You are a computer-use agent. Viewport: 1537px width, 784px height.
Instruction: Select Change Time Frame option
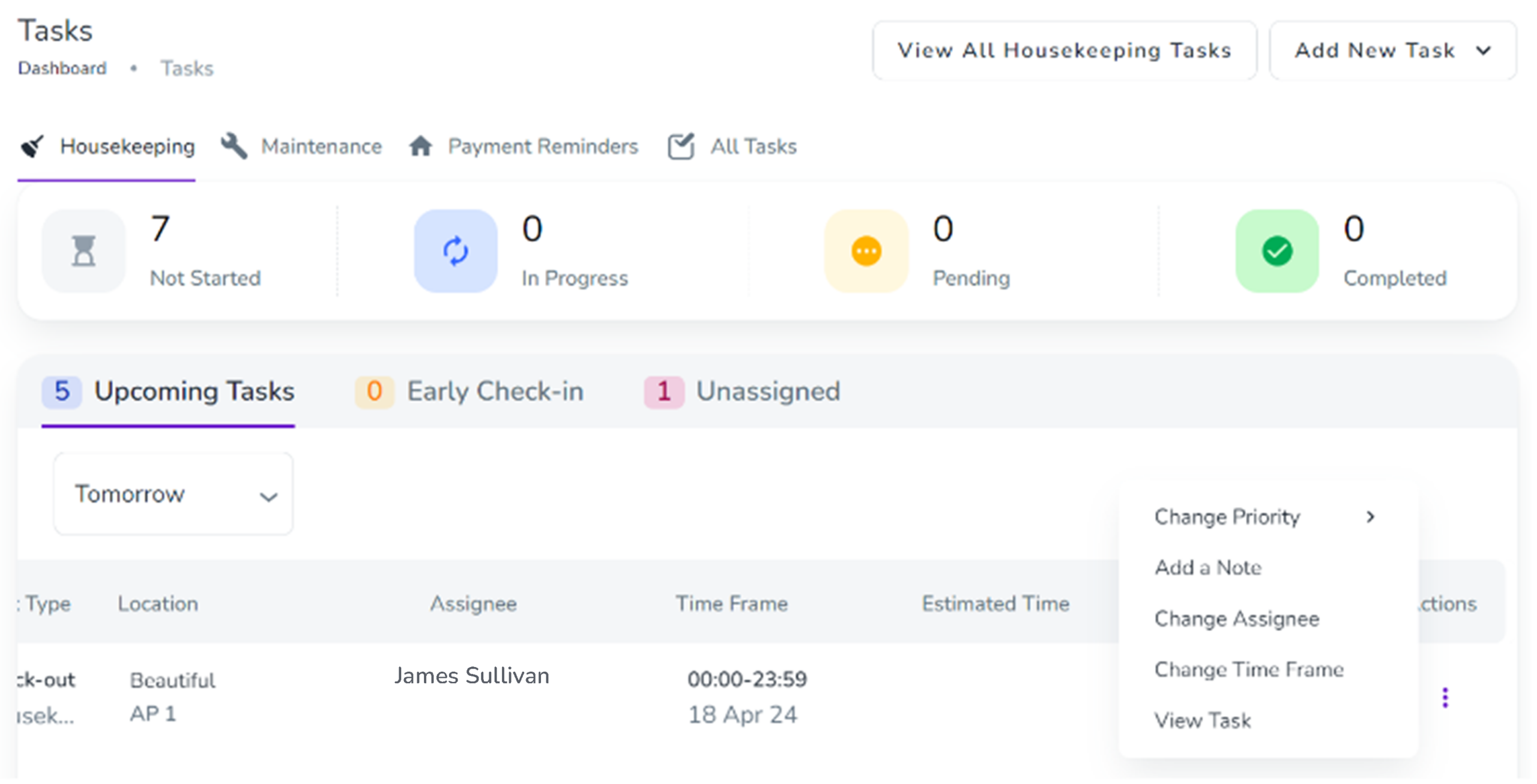[1249, 670]
